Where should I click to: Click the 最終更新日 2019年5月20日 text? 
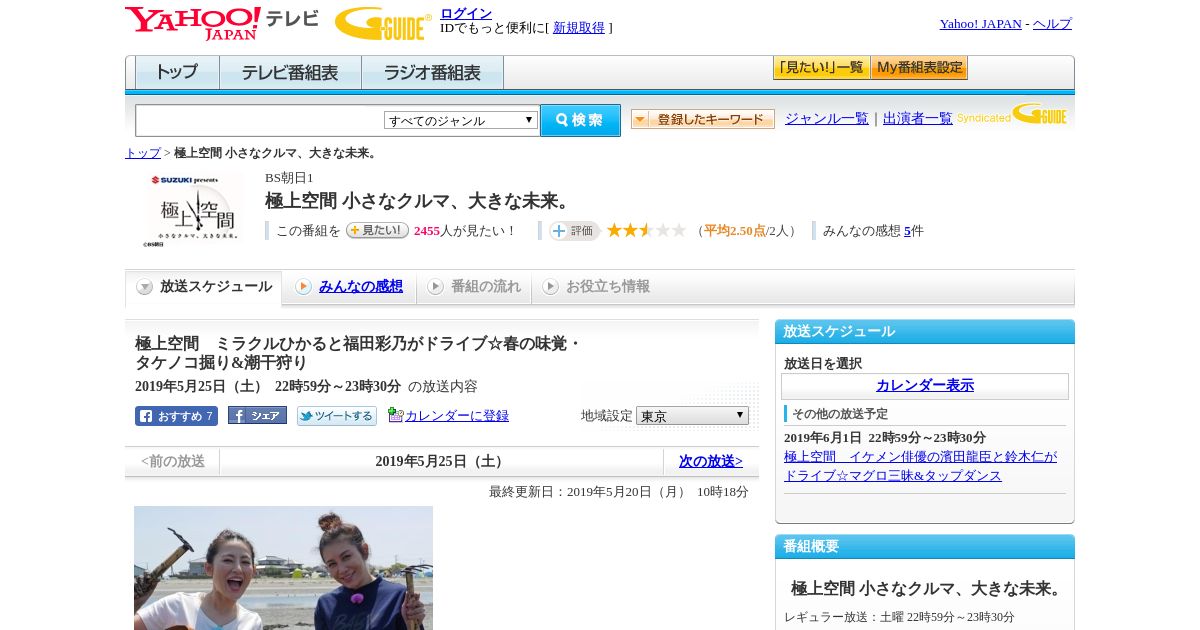click(619, 492)
